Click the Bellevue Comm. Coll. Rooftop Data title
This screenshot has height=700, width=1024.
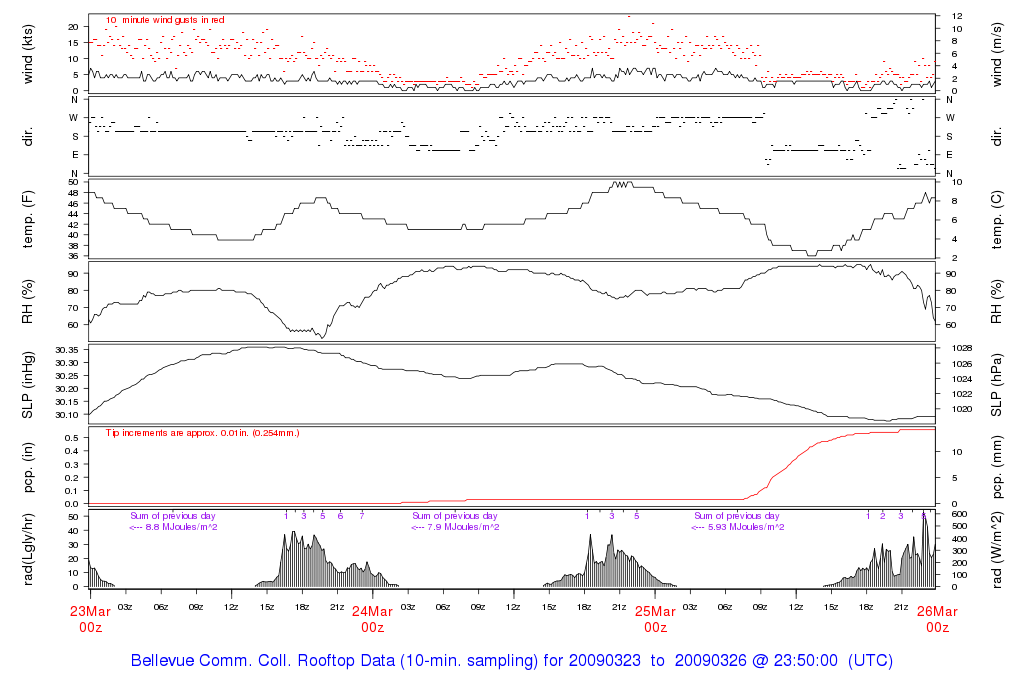point(512,660)
